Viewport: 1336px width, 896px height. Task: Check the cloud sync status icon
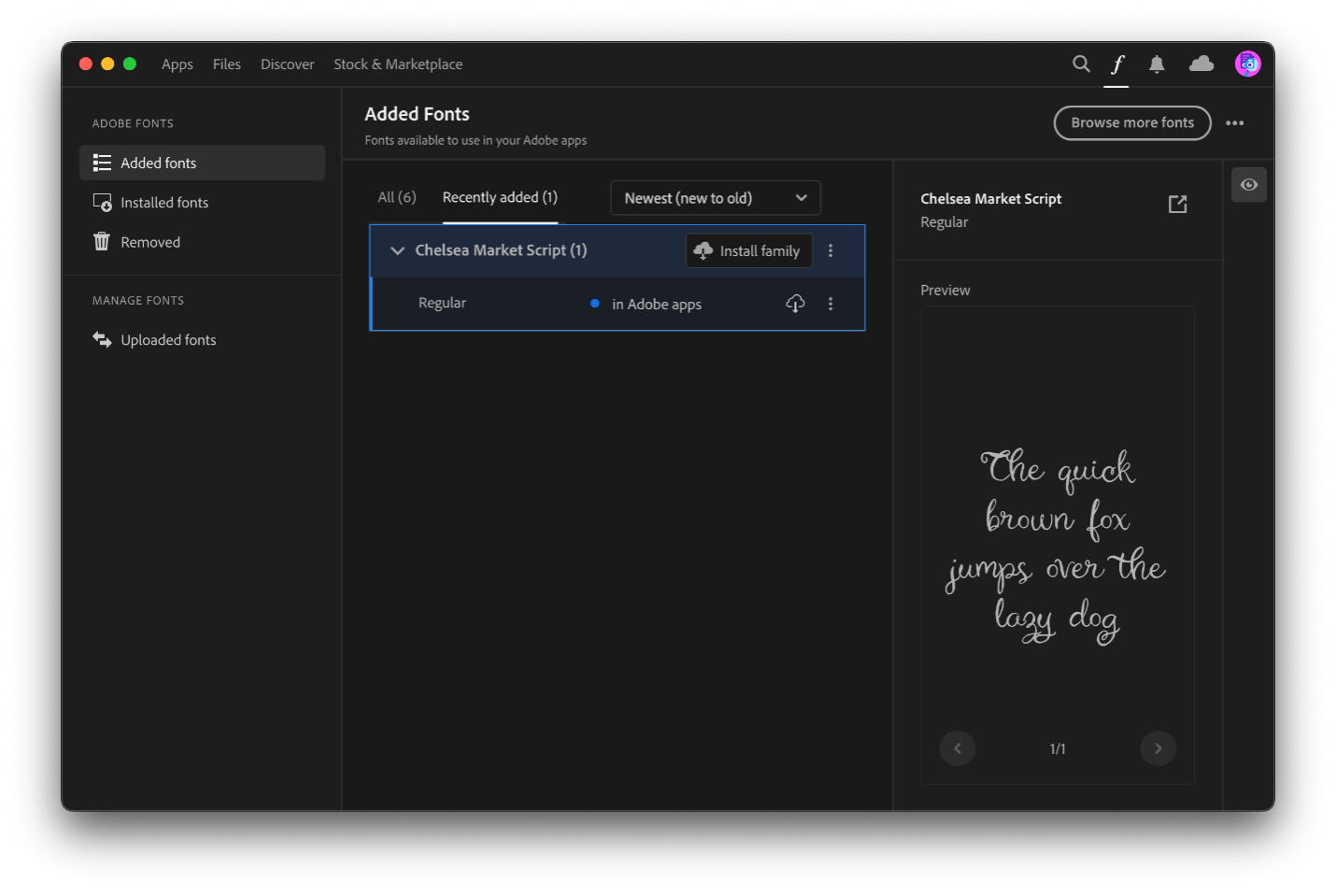coord(1201,64)
